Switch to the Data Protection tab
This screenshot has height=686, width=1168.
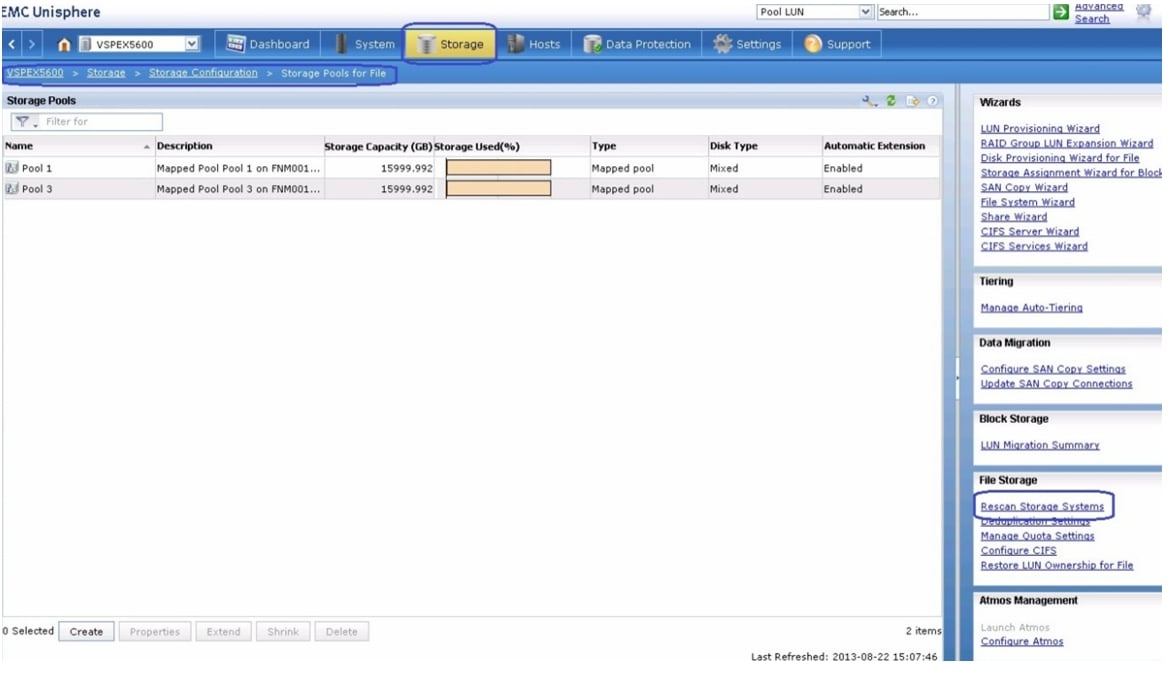[637, 44]
